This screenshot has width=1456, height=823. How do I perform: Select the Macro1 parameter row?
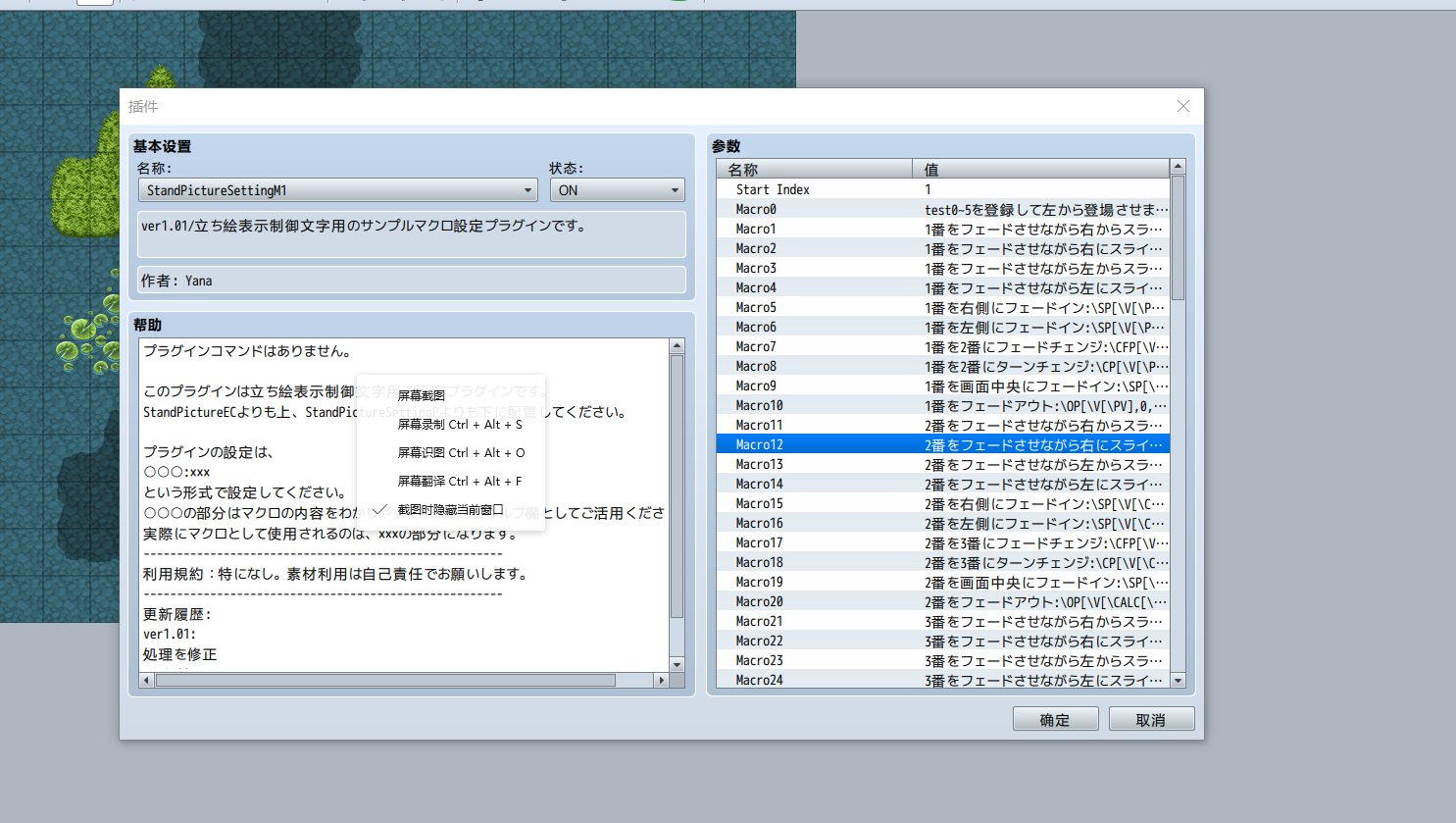pyautogui.click(x=943, y=229)
